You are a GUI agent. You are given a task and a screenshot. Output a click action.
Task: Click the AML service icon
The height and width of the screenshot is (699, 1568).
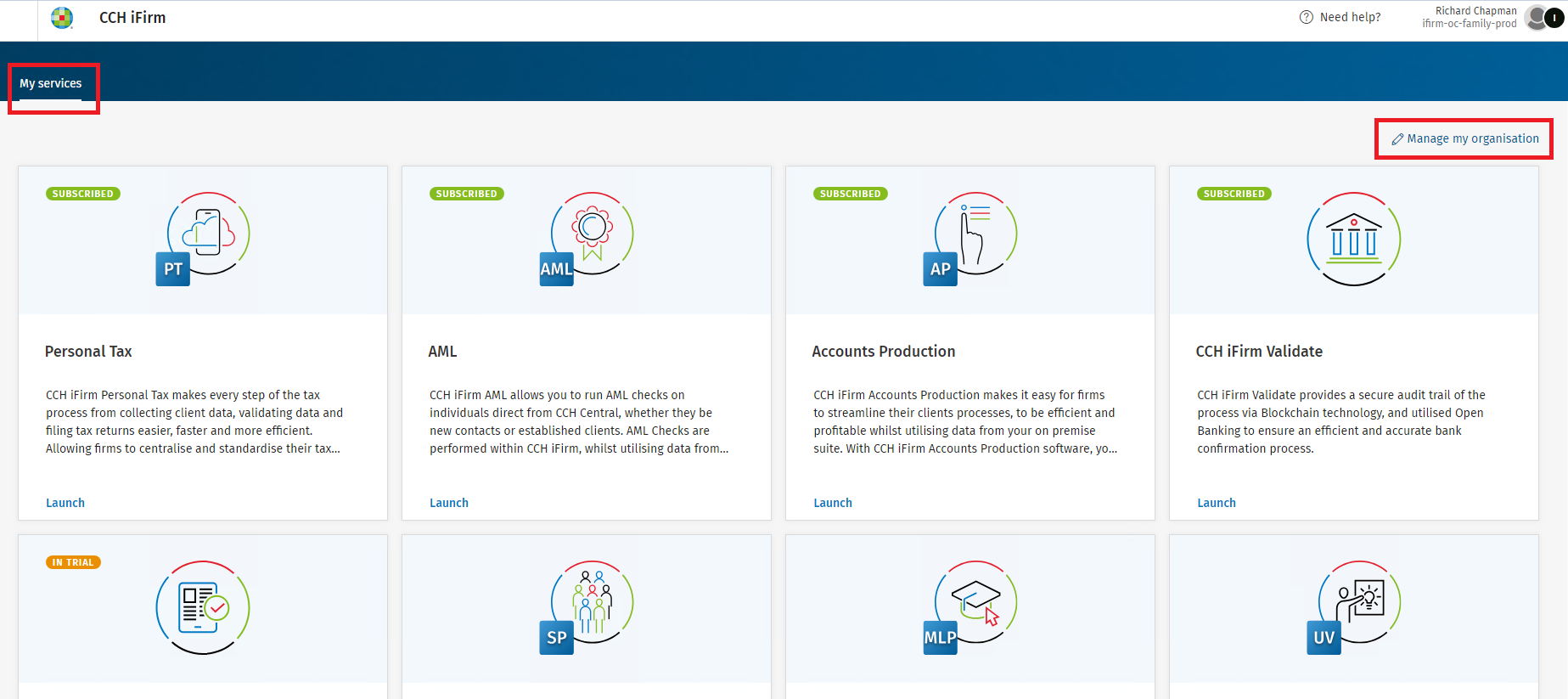(587, 239)
